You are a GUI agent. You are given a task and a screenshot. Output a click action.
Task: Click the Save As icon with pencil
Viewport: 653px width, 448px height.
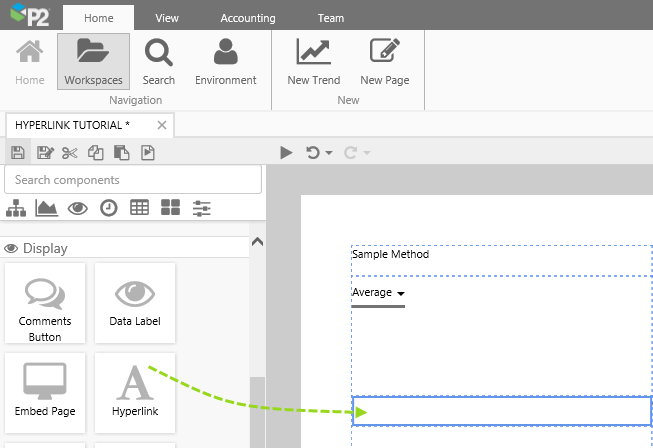pos(44,153)
